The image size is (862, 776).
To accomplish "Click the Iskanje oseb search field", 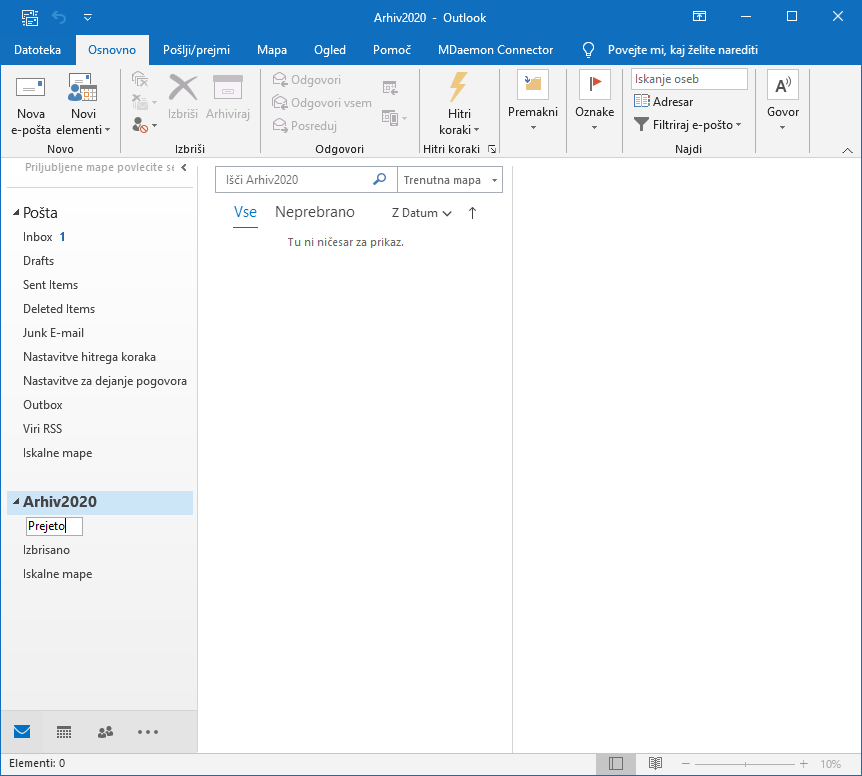I will click(x=689, y=79).
